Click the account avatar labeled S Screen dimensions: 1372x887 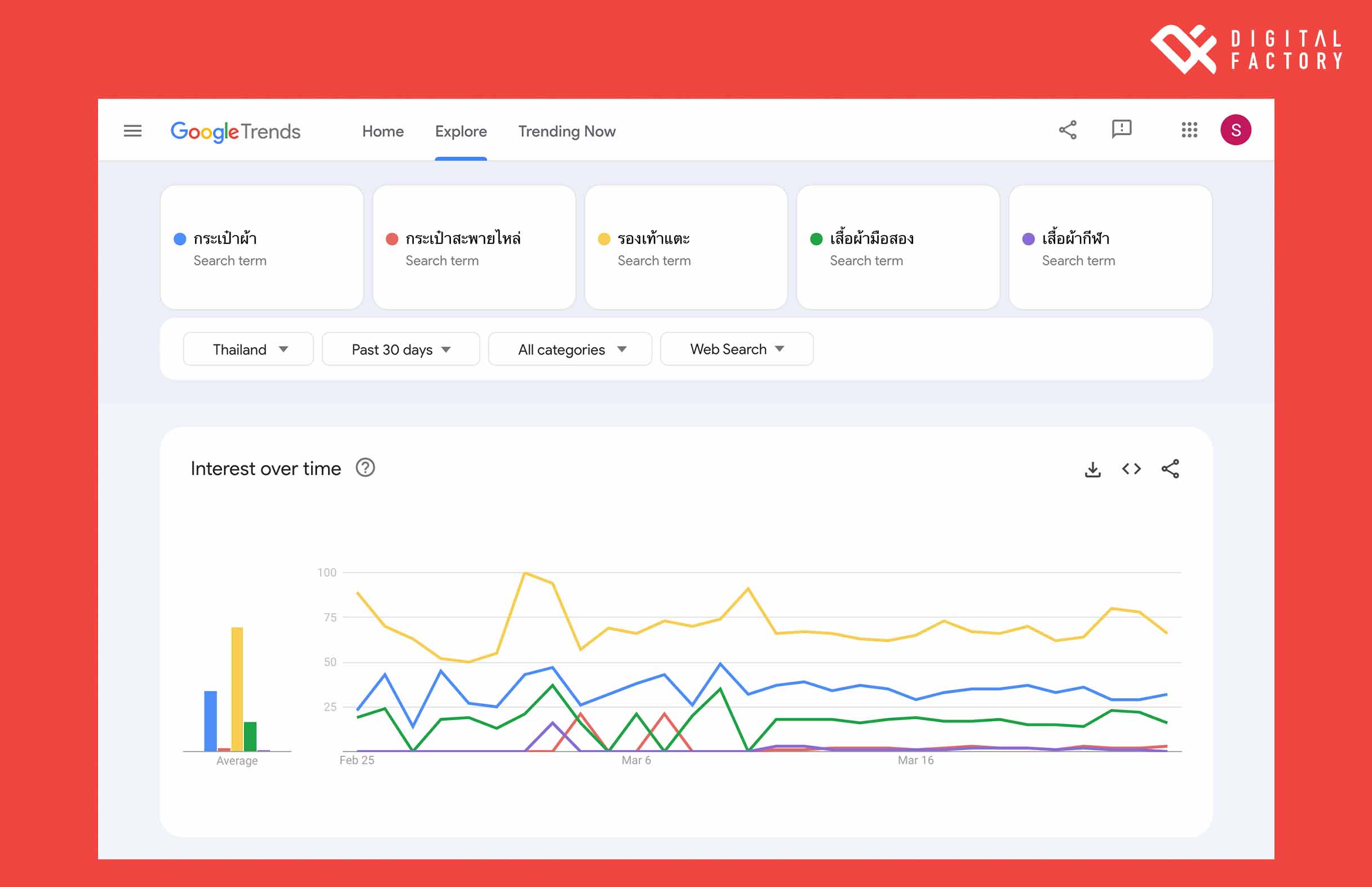1235,130
